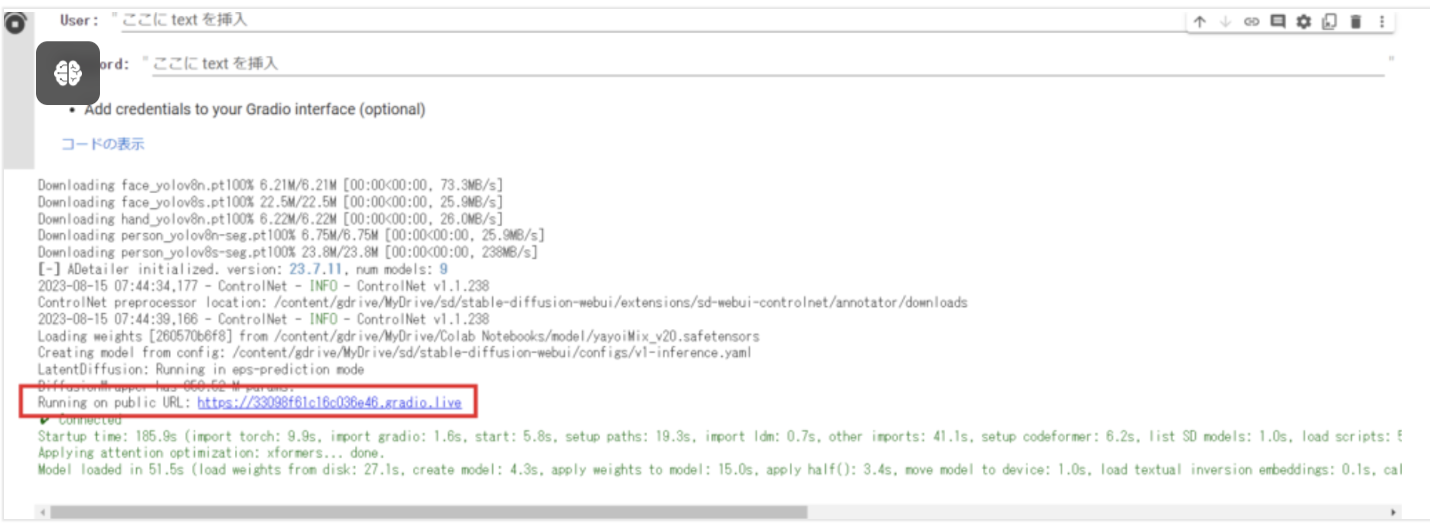Open cell settings gear icon
The image size is (1430, 526).
tap(1303, 22)
